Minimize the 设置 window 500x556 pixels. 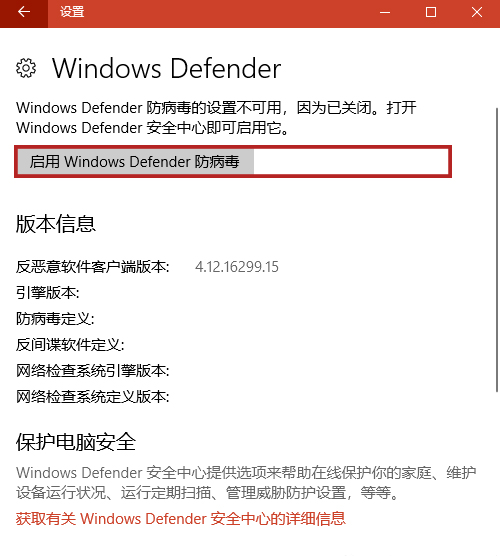385,12
